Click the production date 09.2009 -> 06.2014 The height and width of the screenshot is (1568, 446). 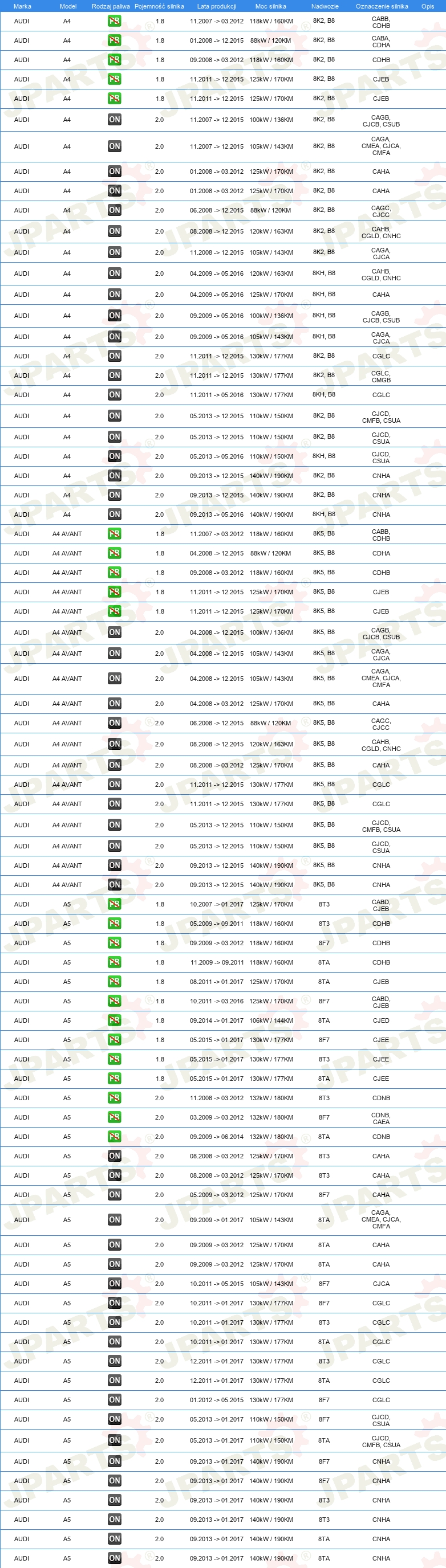click(x=216, y=1137)
